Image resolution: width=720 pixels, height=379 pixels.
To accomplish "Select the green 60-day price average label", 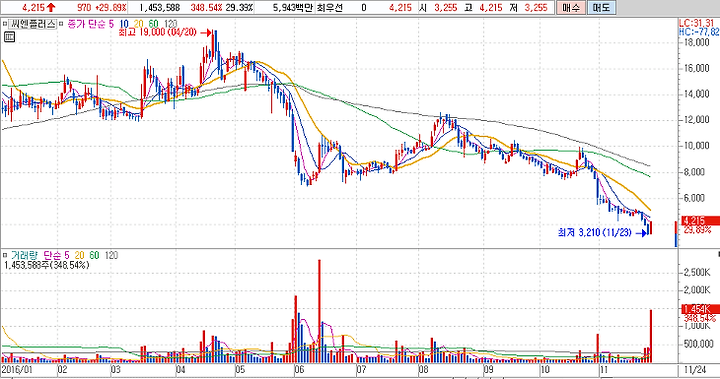I will (154, 24).
